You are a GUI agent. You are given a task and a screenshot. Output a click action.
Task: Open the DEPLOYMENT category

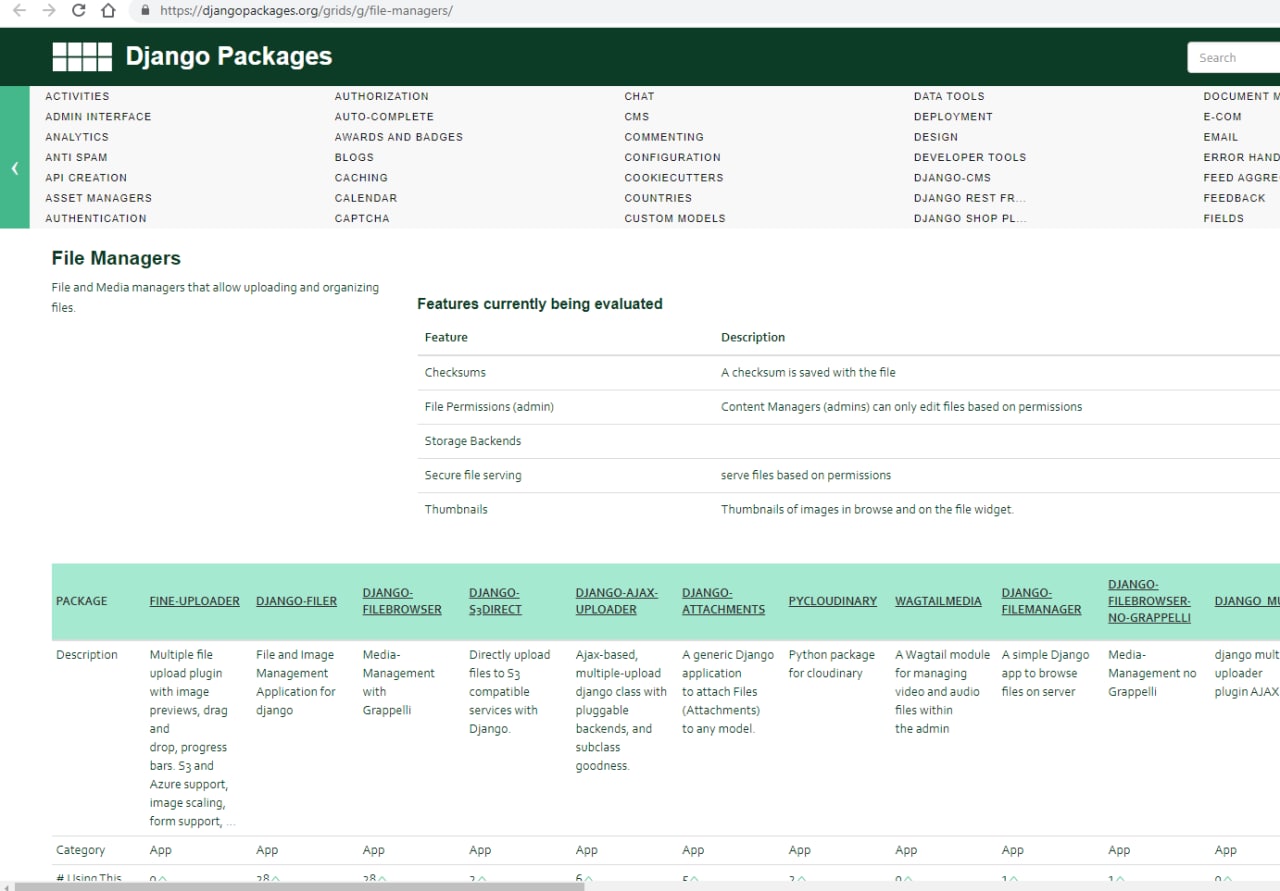[953, 117]
